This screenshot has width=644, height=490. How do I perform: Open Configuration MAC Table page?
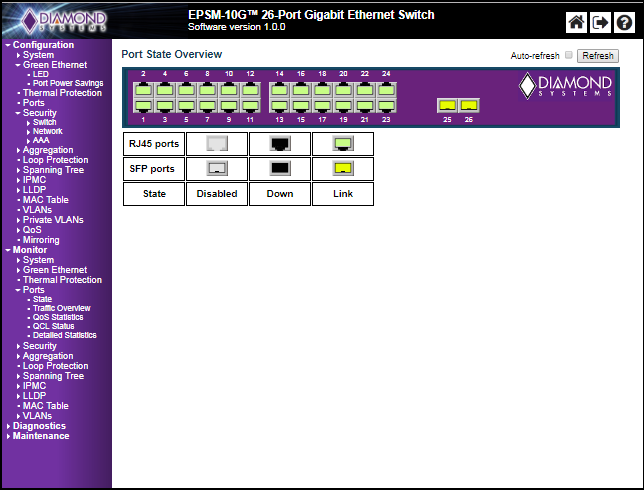coord(46,200)
